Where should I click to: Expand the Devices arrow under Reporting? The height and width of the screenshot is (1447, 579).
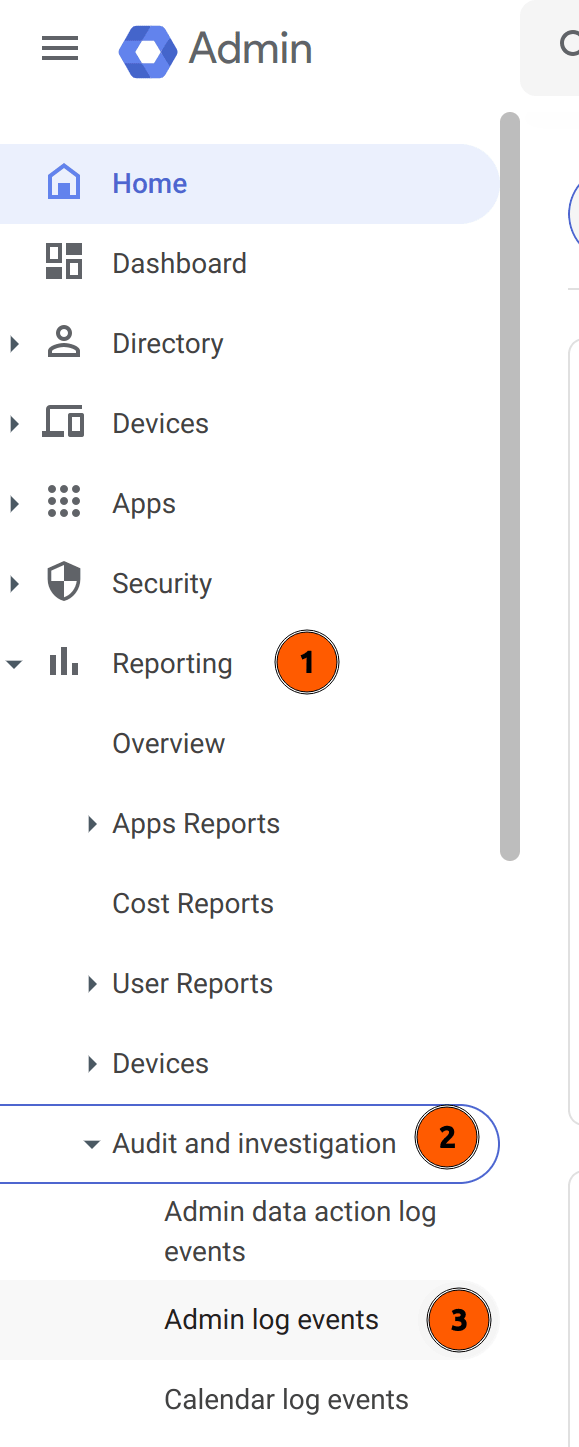[x=92, y=1063]
